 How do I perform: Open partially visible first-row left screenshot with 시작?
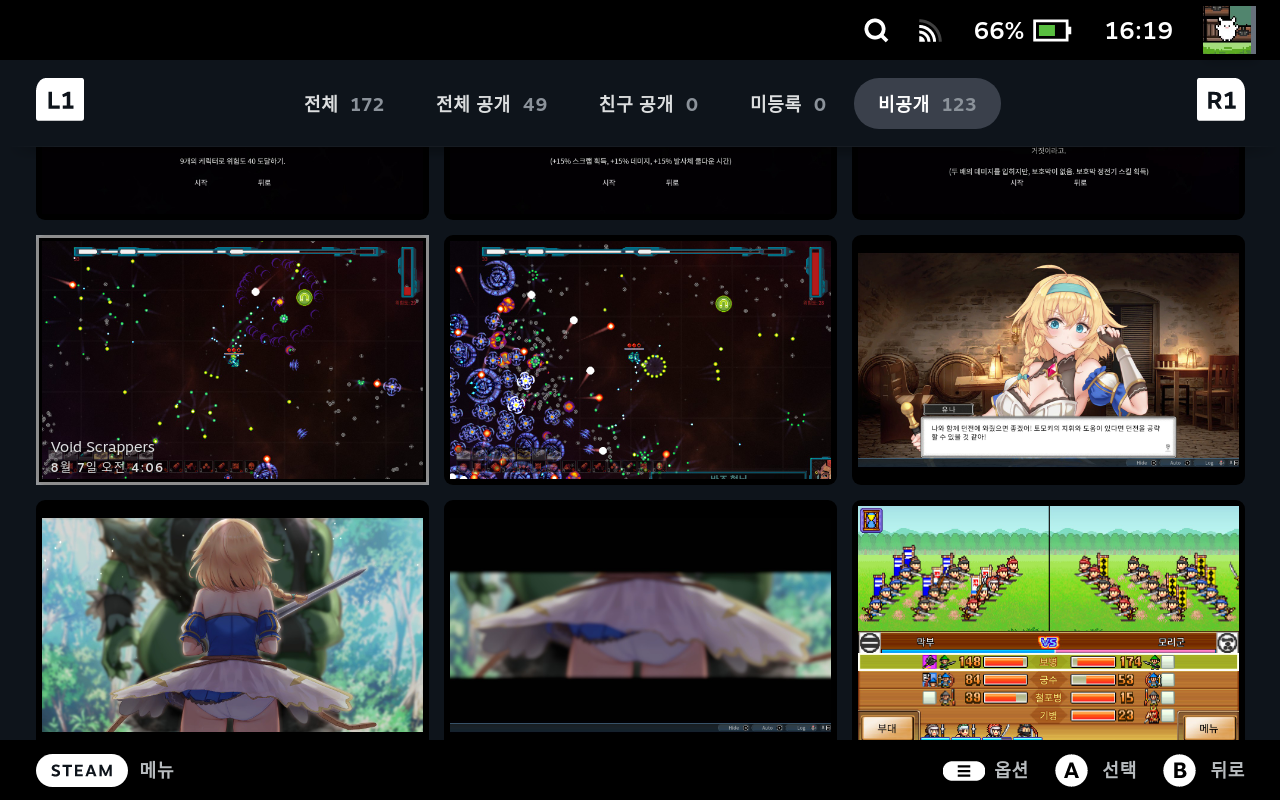click(232, 183)
